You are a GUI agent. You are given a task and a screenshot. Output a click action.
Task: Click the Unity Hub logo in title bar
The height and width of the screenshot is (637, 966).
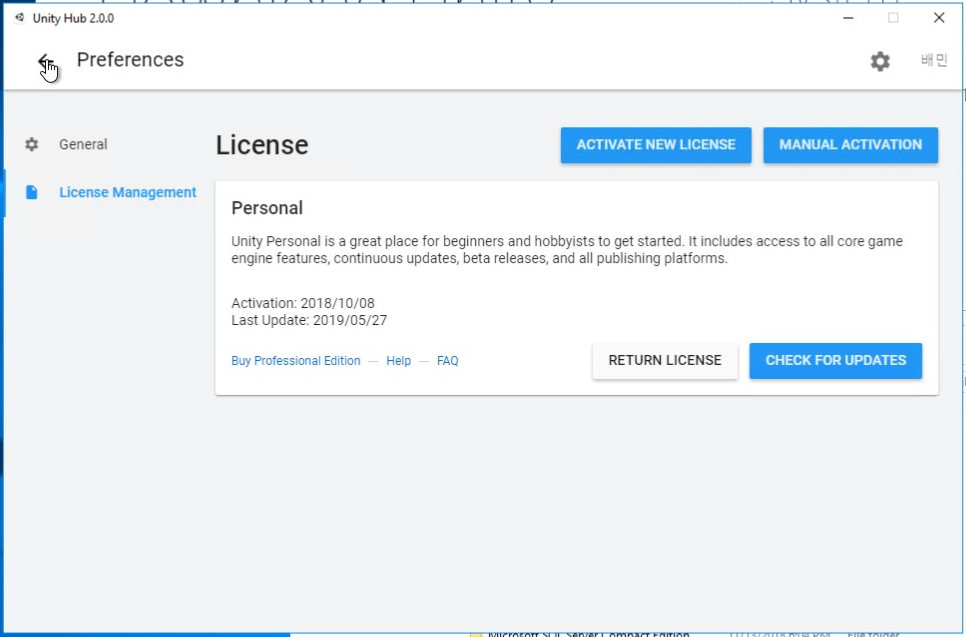click(20, 18)
